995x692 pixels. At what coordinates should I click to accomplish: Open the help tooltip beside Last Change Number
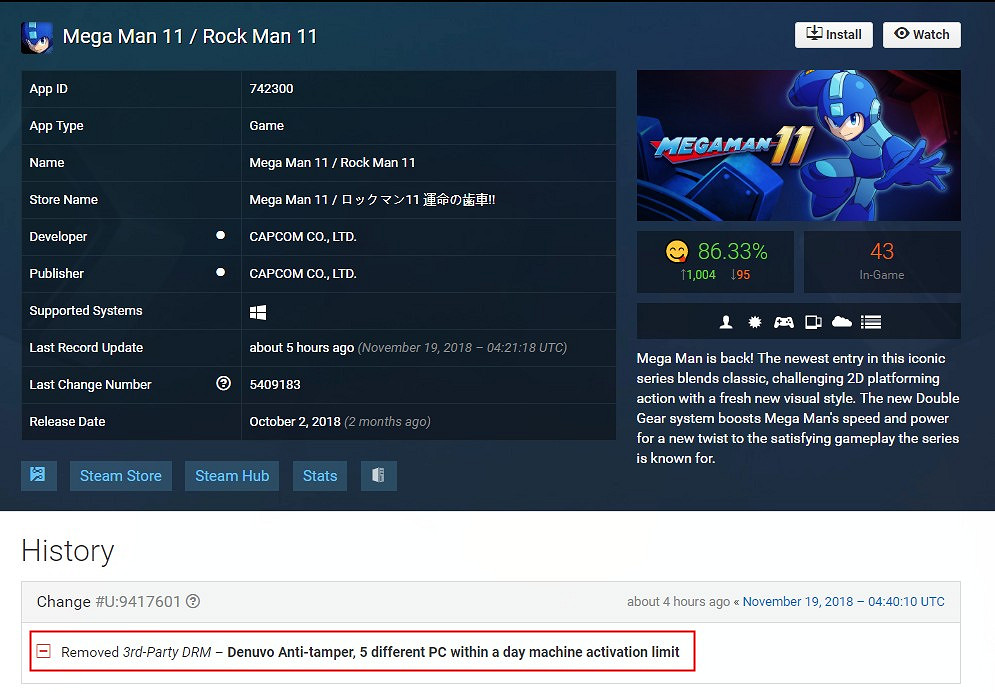click(222, 384)
